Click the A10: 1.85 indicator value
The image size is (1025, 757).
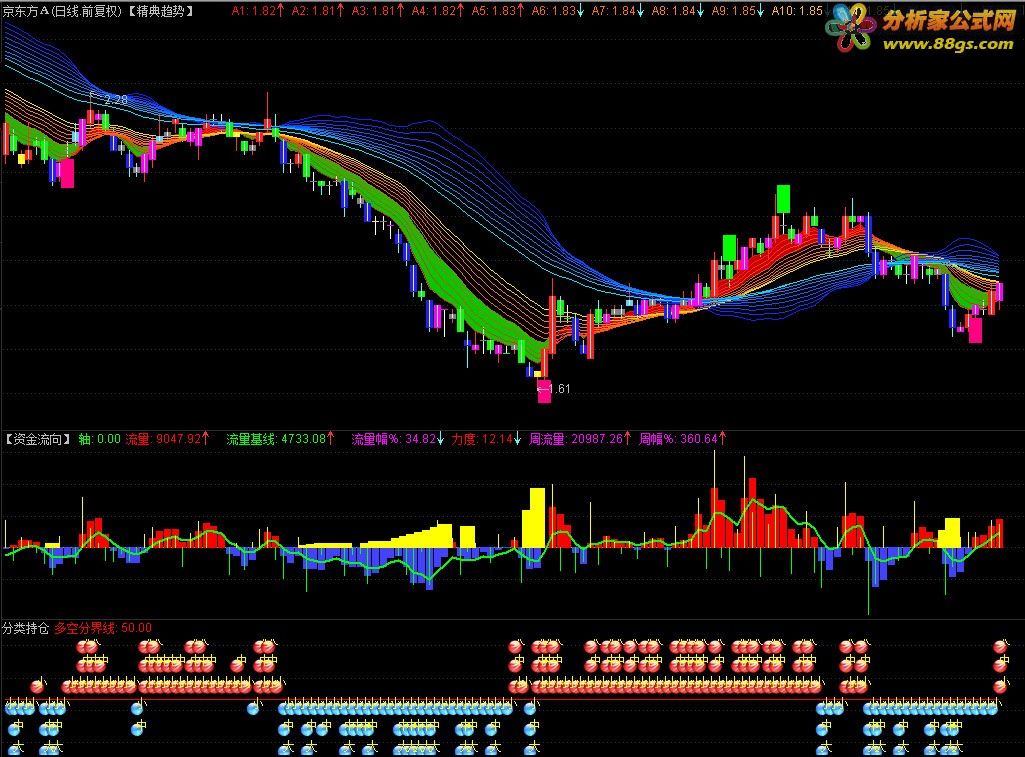(798, 10)
